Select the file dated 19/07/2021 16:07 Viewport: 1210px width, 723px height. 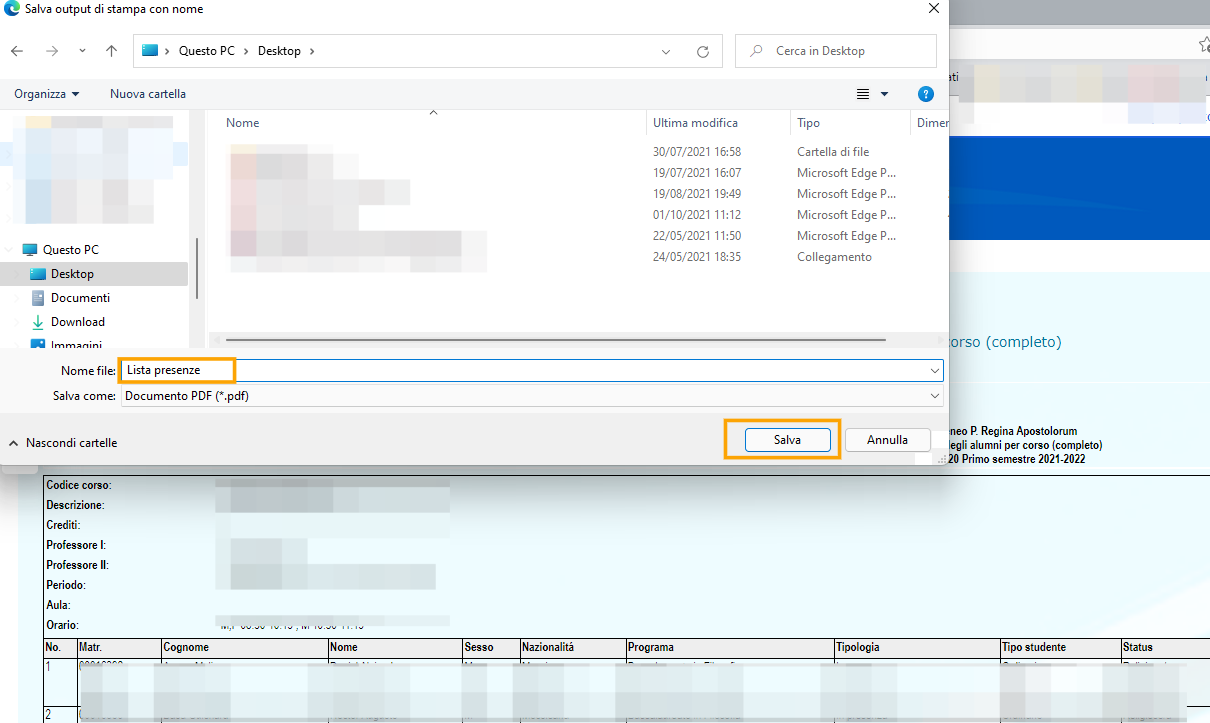pyautogui.click(x=578, y=173)
